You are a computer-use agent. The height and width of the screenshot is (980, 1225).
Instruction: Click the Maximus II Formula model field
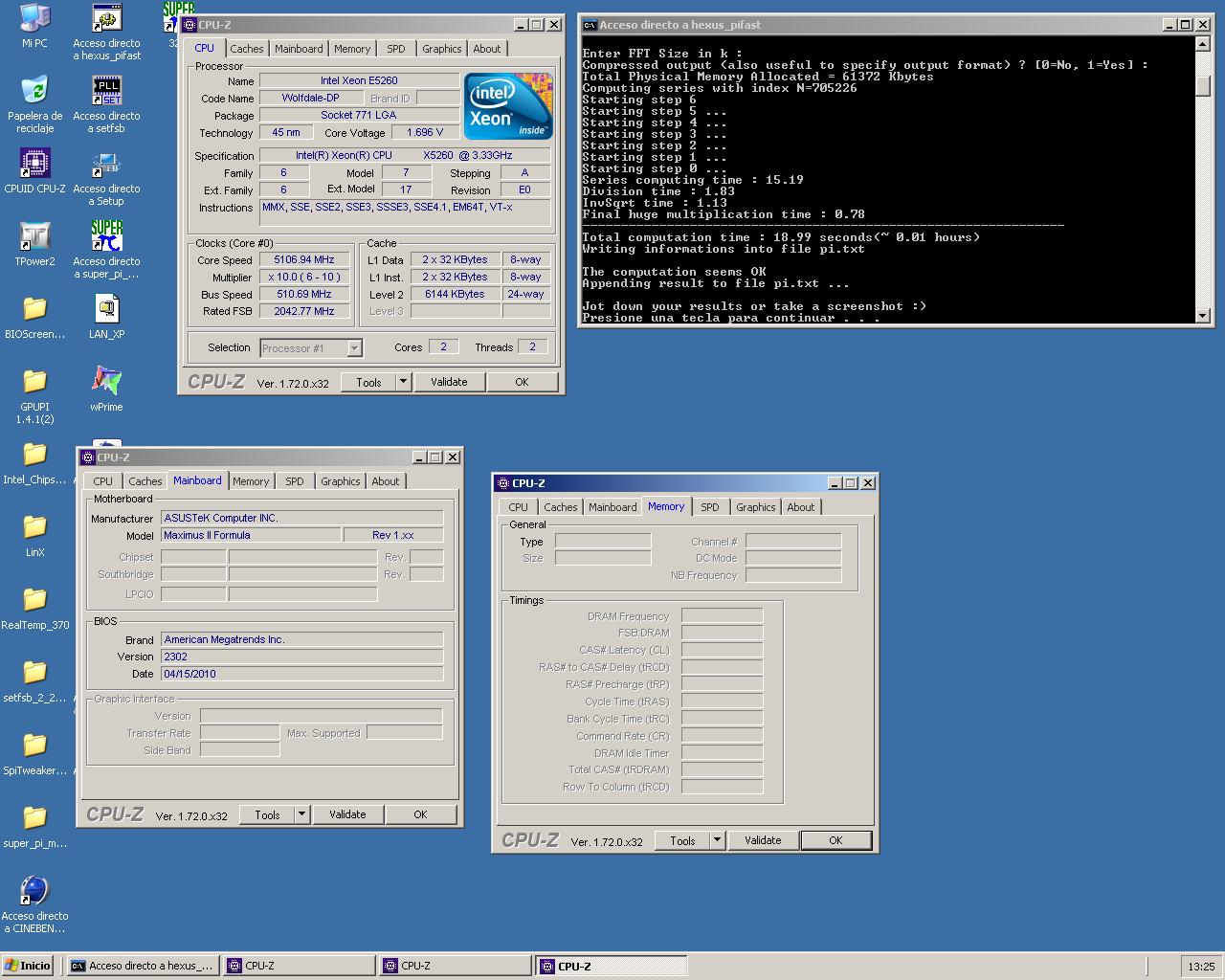coord(251,535)
